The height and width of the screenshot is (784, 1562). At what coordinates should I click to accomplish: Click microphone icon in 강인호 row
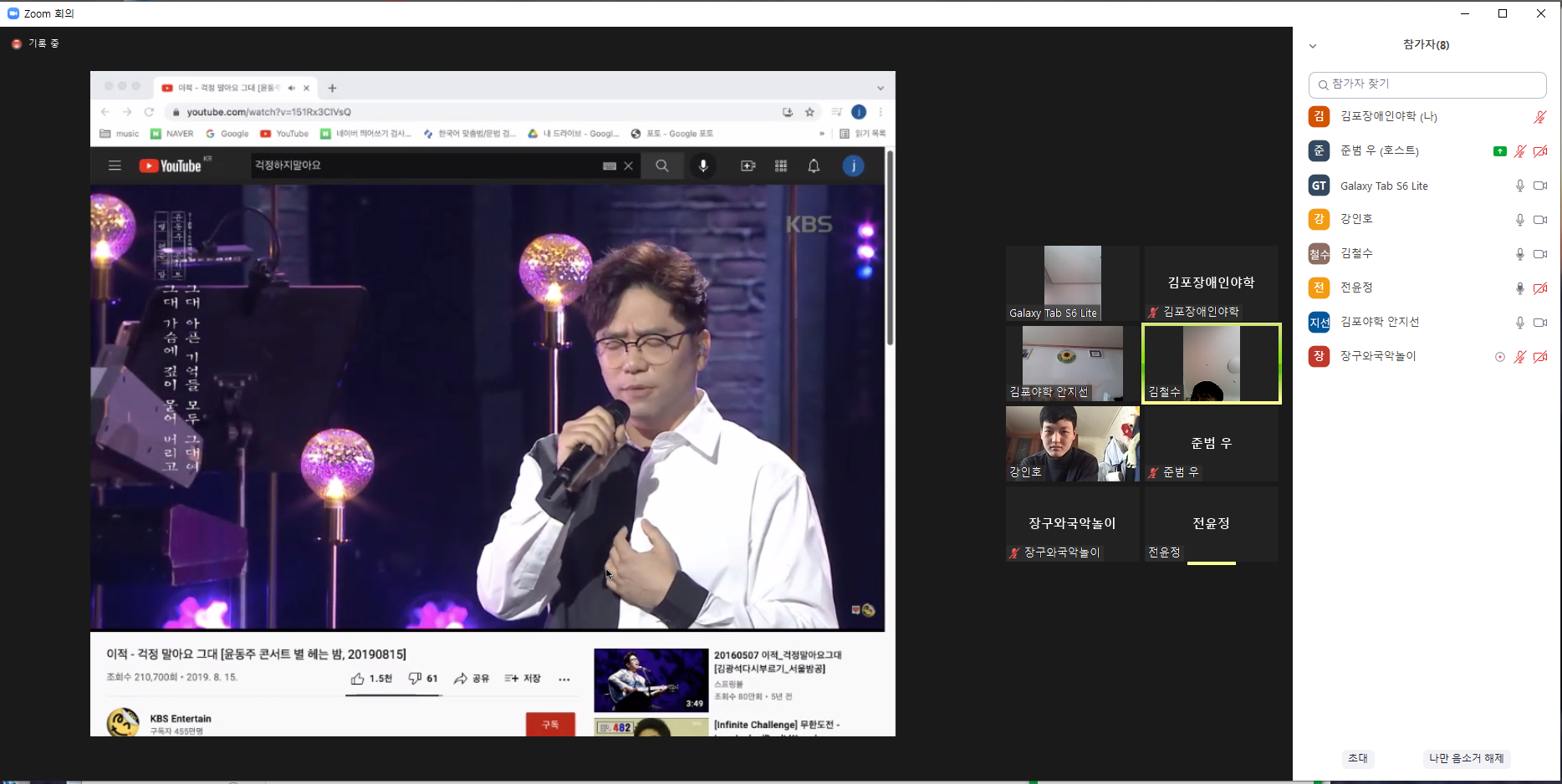point(1520,220)
